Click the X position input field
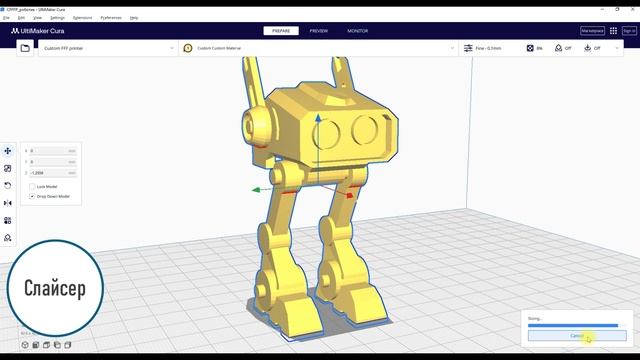This screenshot has height=360, width=640. tap(53, 151)
